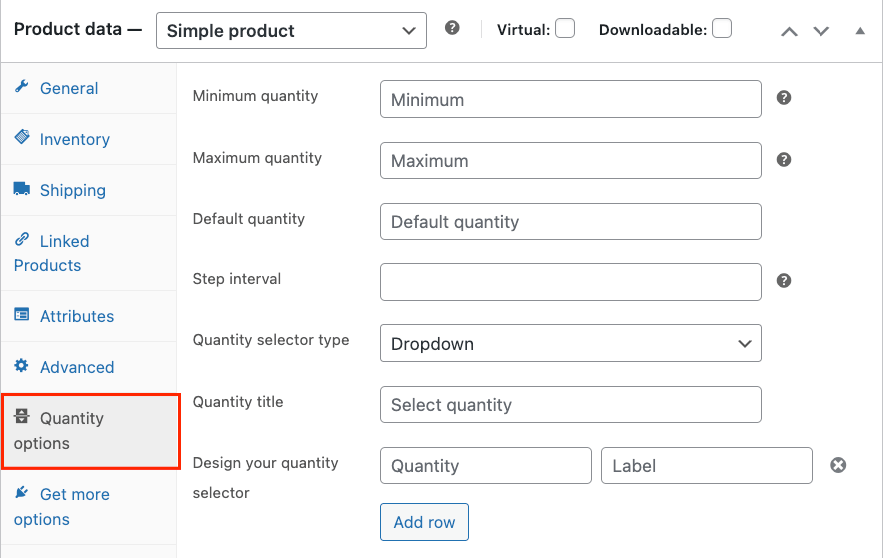
Task: Open Quantity selector type Dropdown menu
Action: coord(570,343)
